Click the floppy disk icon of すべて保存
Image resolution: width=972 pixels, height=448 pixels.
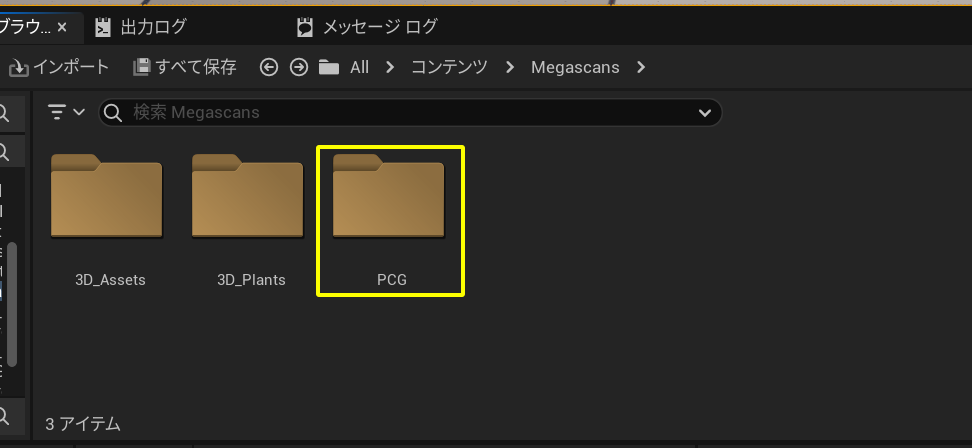[142, 67]
